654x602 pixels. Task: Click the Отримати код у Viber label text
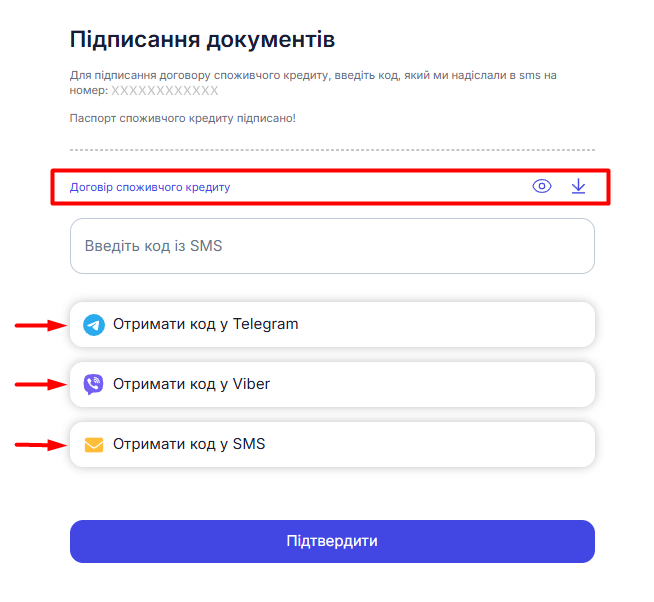(x=192, y=384)
